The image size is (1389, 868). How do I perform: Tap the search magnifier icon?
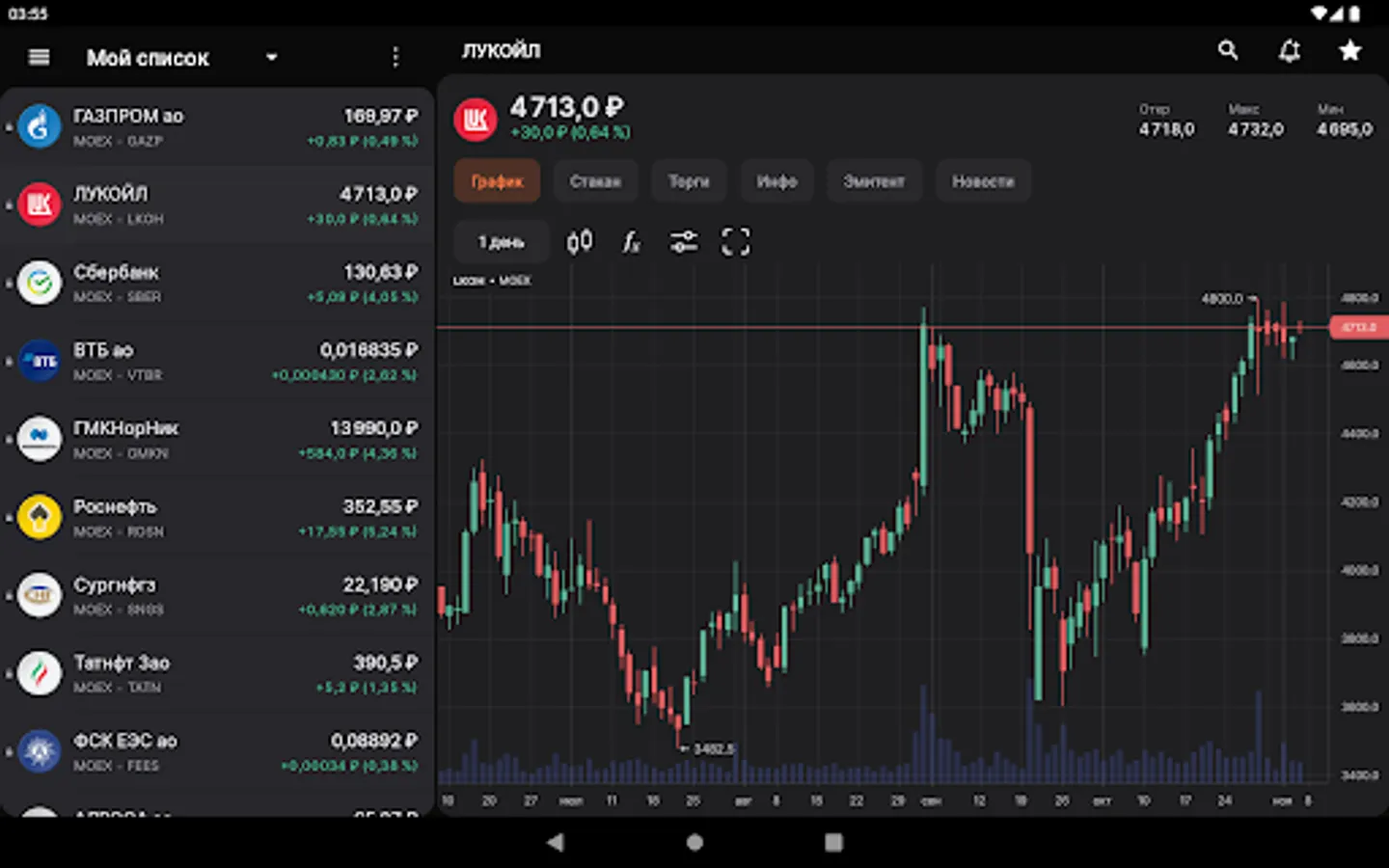(x=1228, y=50)
